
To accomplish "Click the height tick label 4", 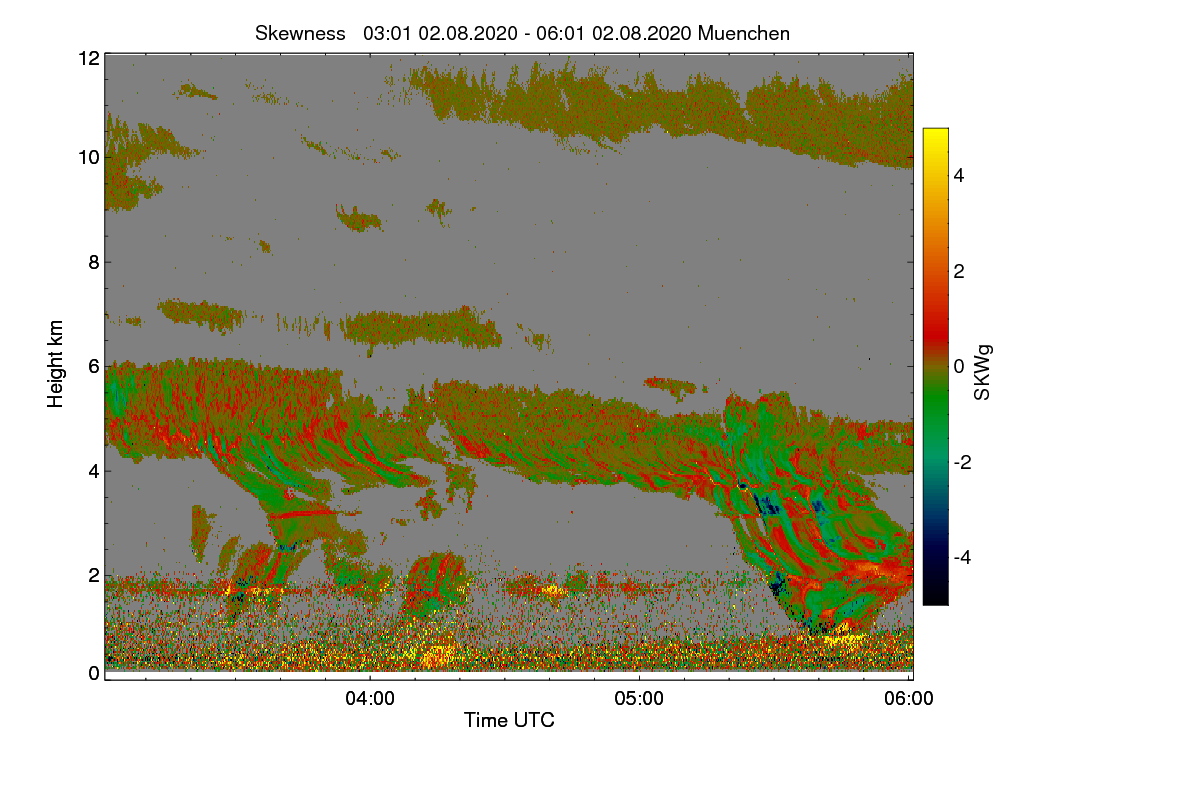I will tap(94, 470).
